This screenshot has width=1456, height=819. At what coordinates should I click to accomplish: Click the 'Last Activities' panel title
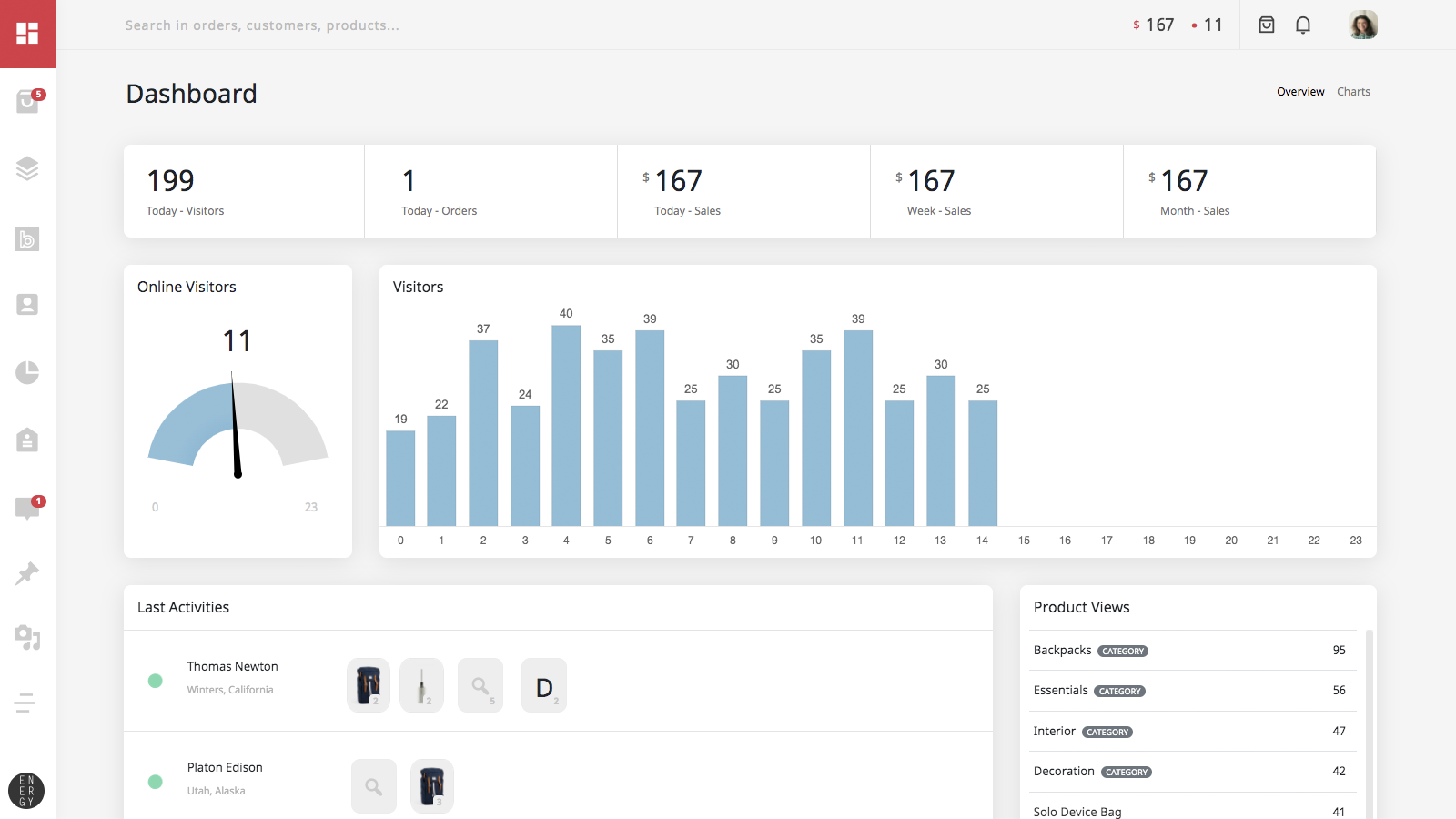point(183,607)
